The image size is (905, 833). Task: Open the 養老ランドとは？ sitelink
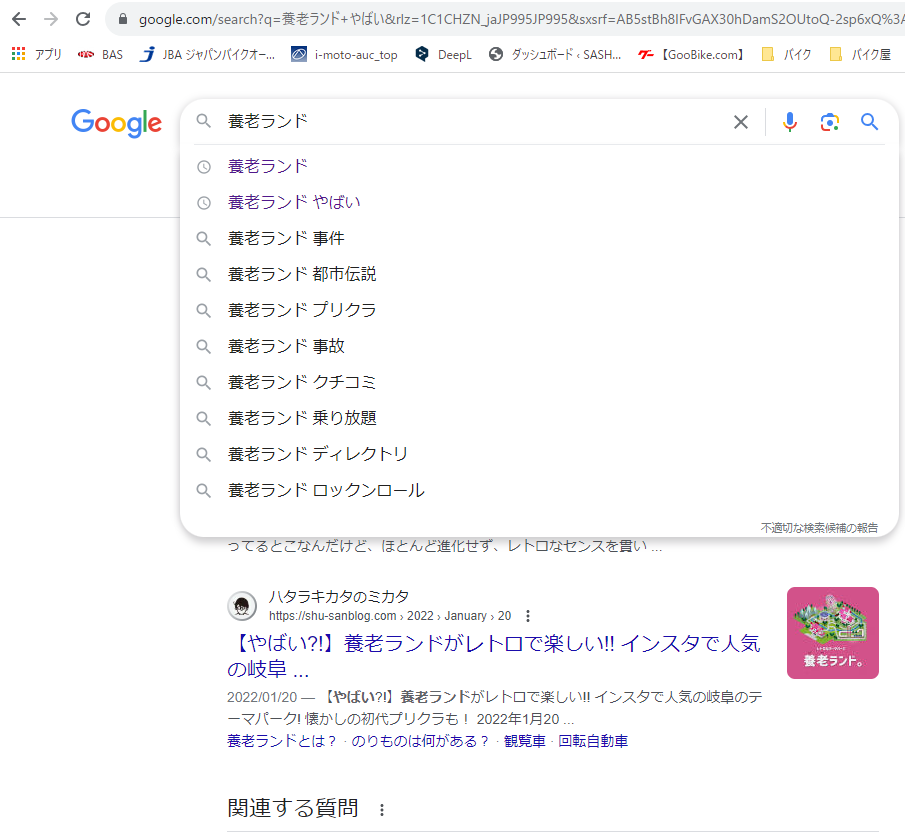(x=282, y=741)
